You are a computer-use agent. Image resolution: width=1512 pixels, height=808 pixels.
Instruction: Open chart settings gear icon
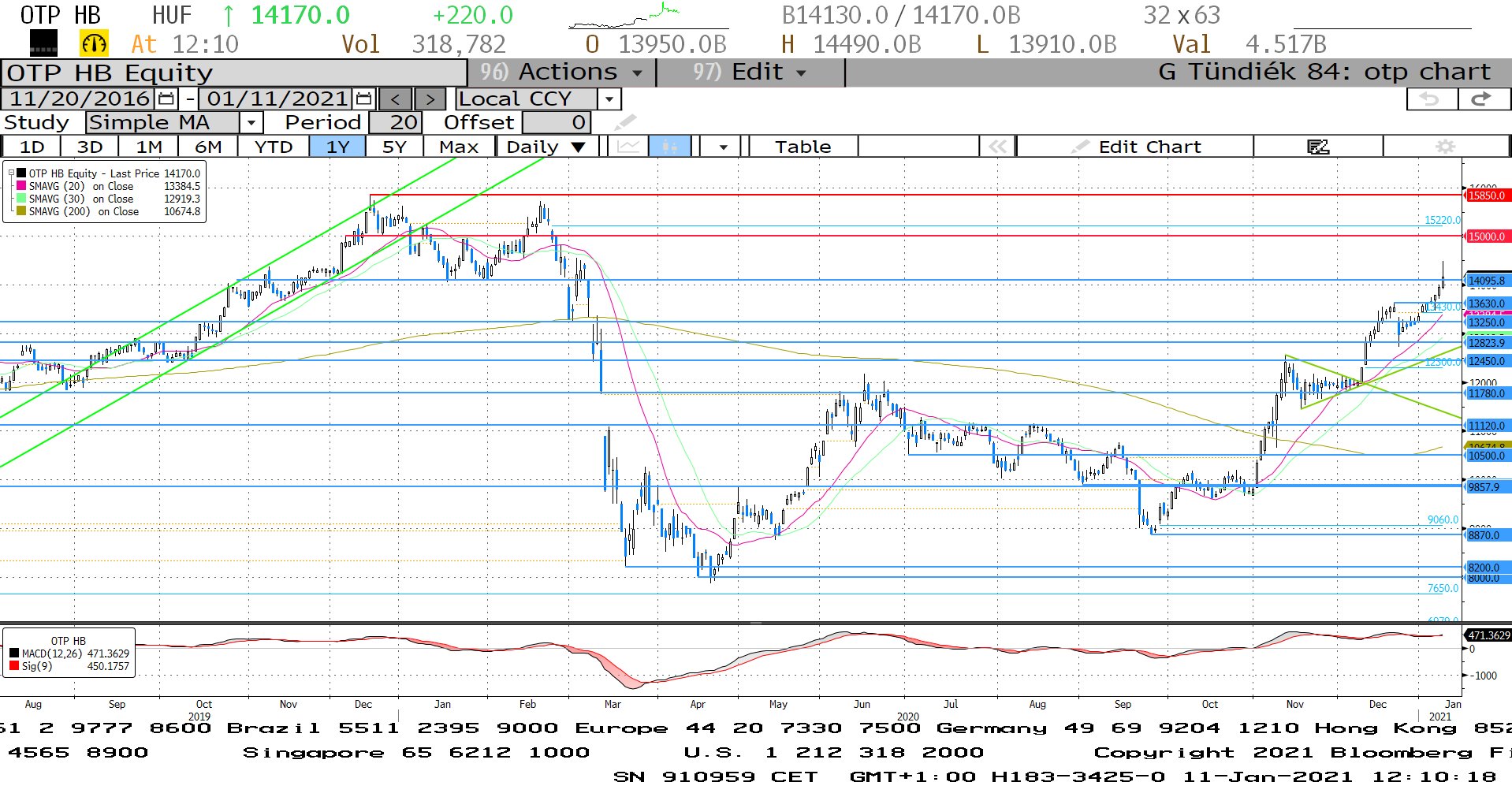tap(1446, 147)
